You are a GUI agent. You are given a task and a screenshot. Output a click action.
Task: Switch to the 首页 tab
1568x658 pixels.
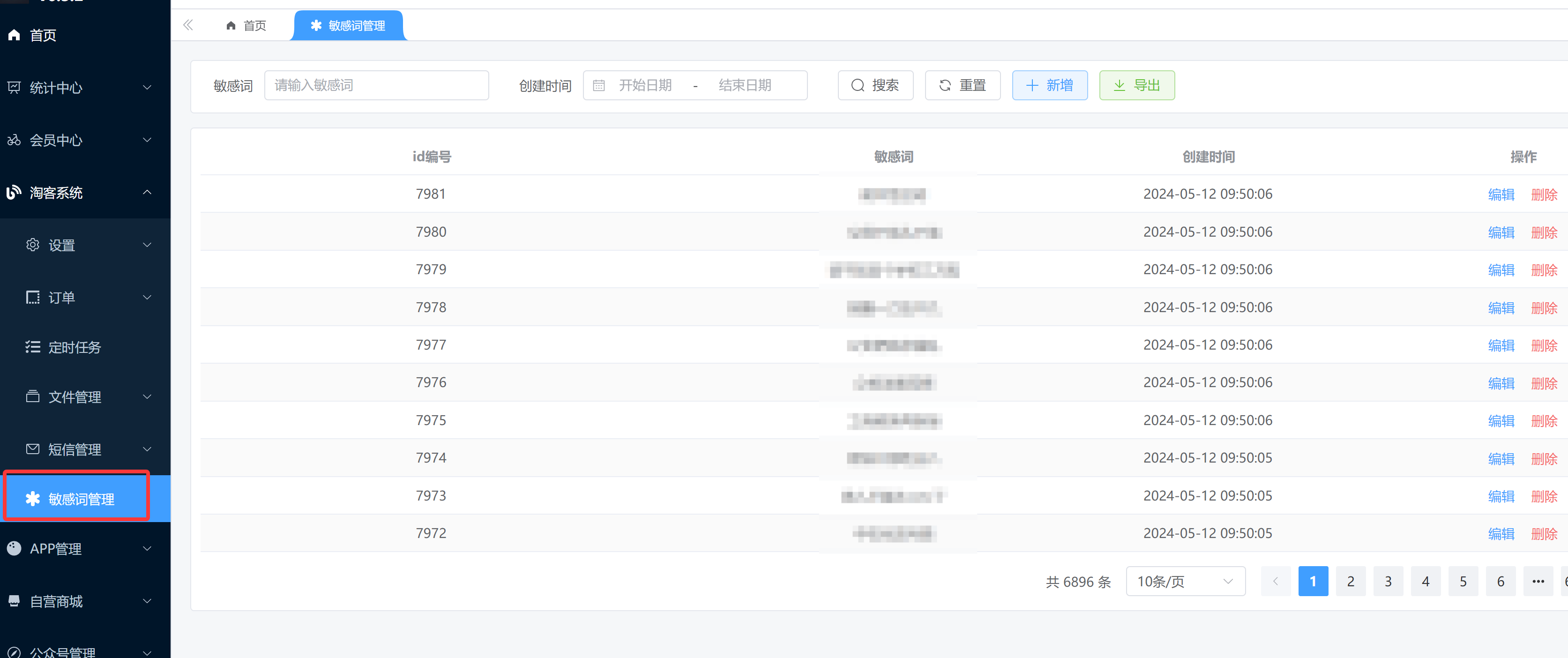(246, 26)
